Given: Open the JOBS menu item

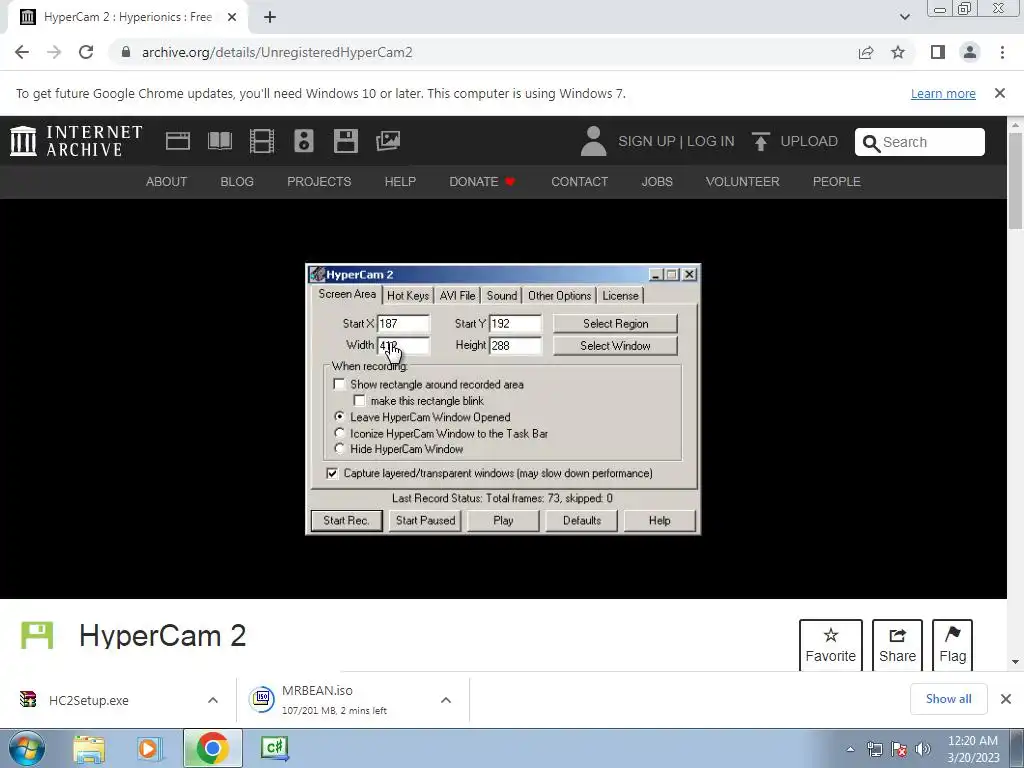Looking at the screenshot, I should pos(657,182).
